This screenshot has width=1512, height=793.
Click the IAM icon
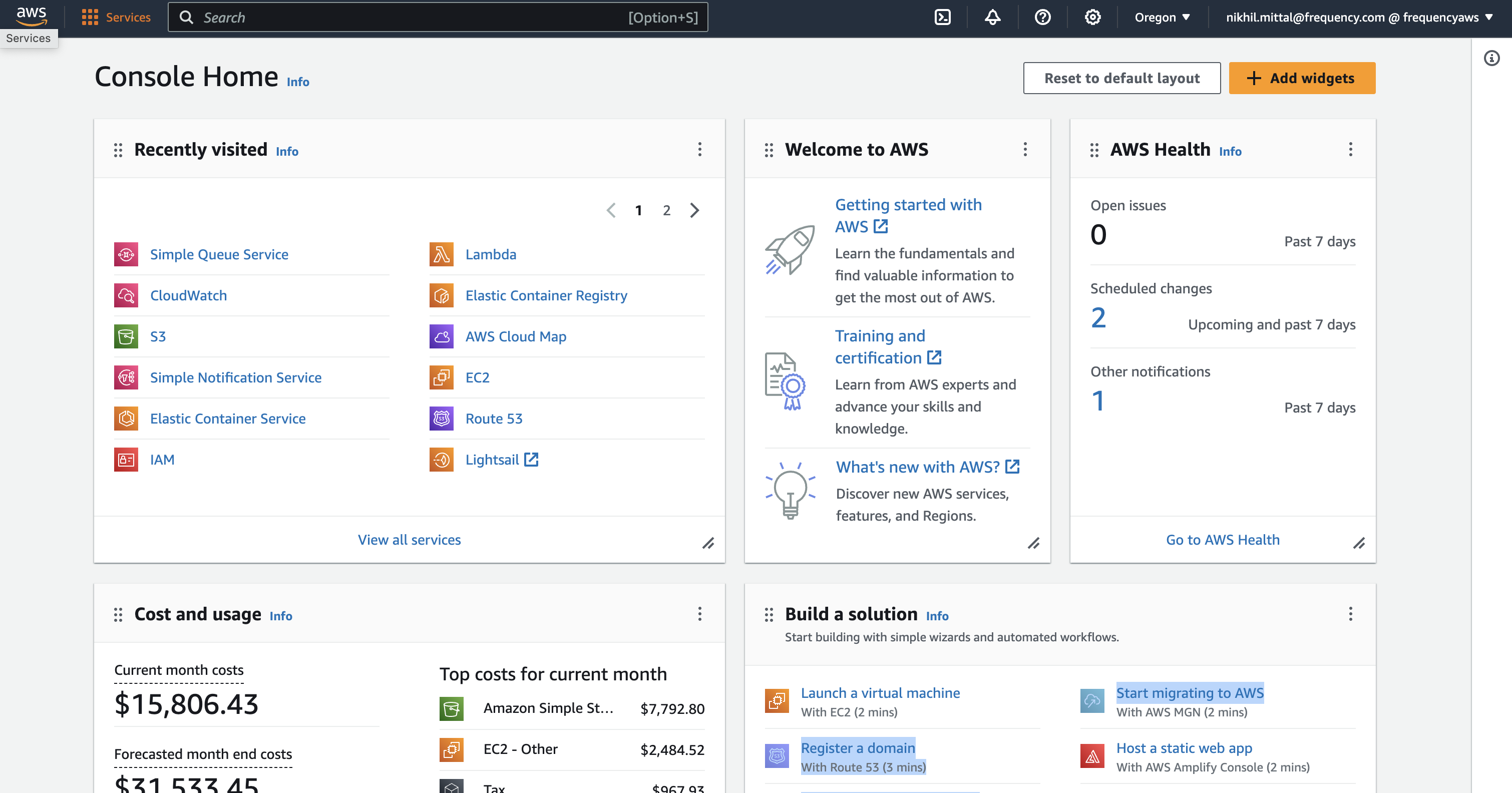tap(126, 460)
